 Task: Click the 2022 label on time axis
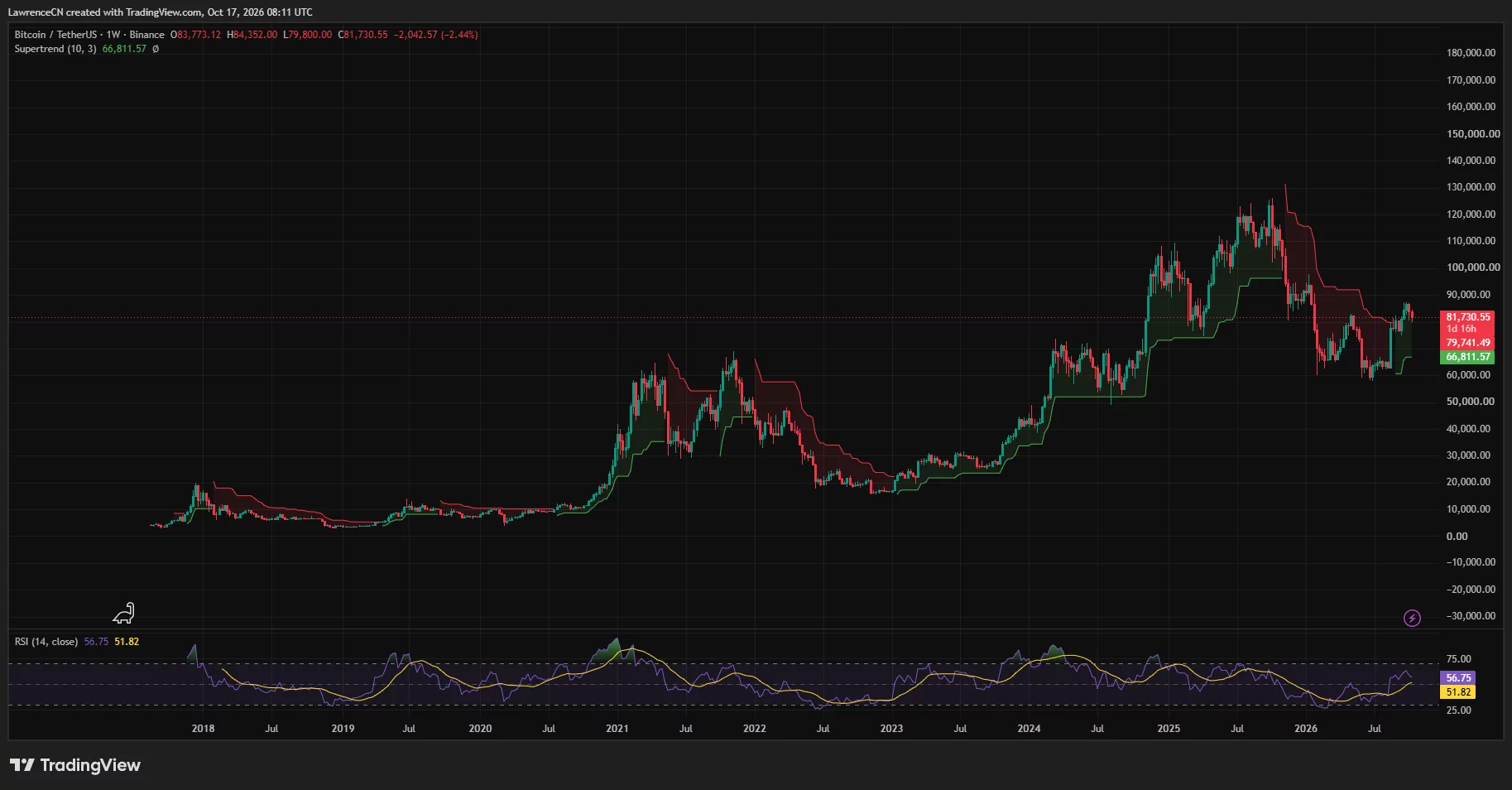point(754,729)
